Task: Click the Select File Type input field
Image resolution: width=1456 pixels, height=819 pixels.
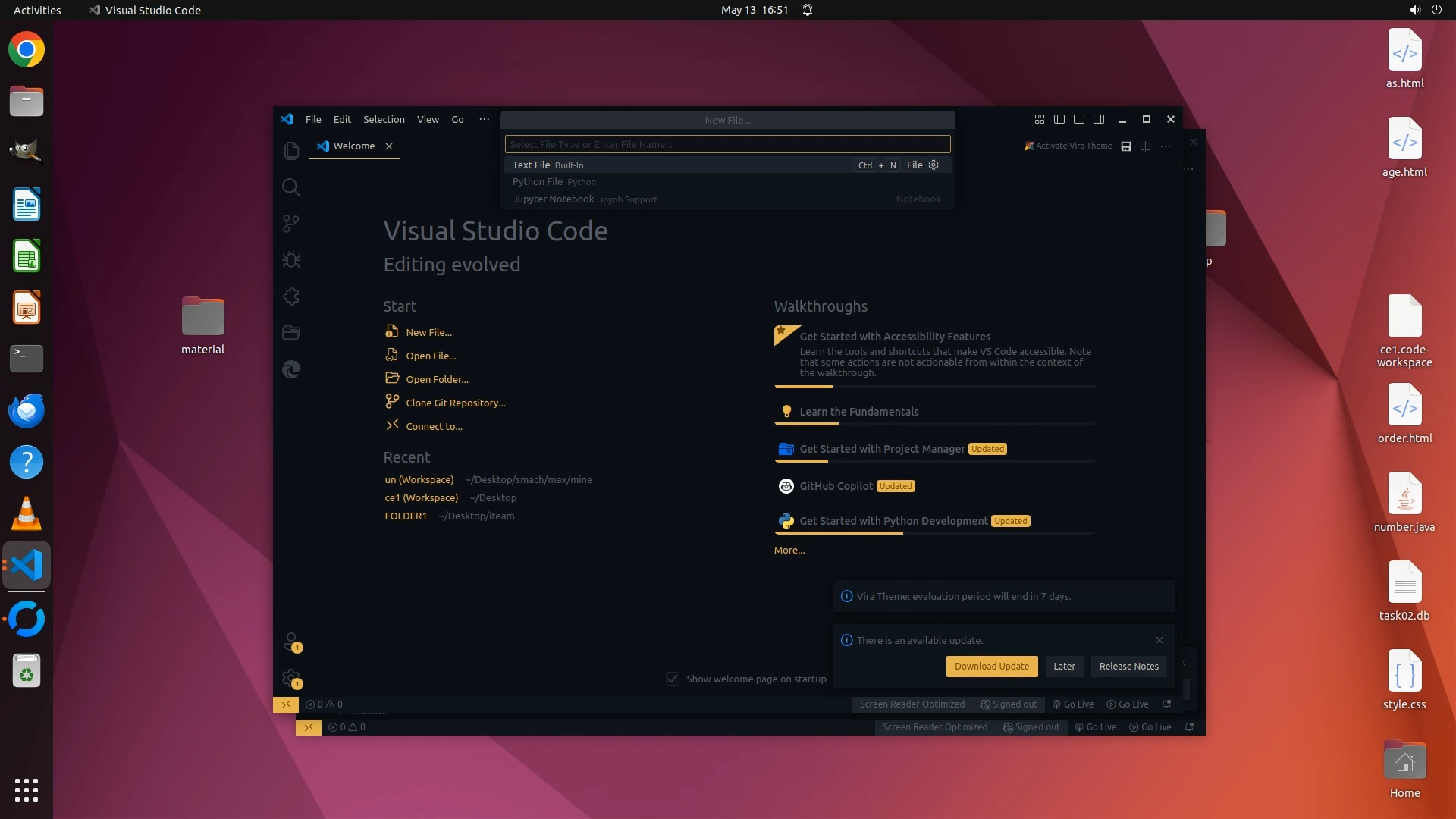Action: point(727,144)
